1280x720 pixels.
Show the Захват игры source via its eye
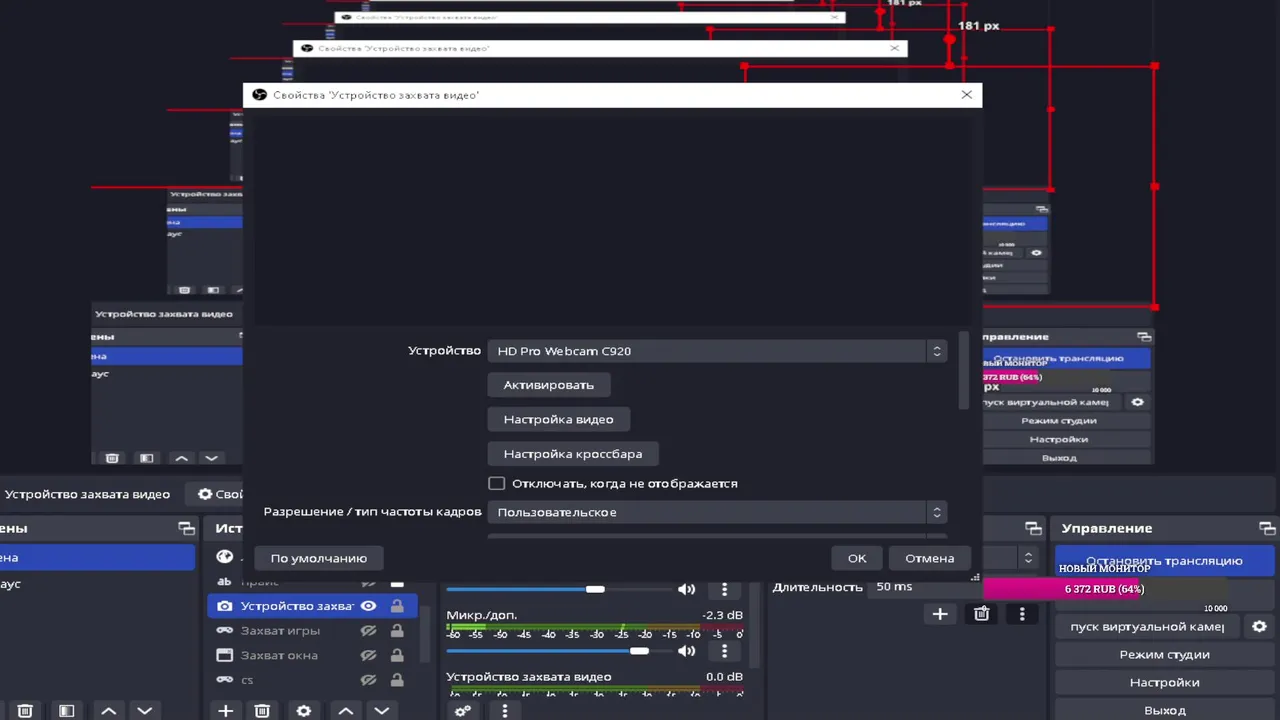[368, 631]
